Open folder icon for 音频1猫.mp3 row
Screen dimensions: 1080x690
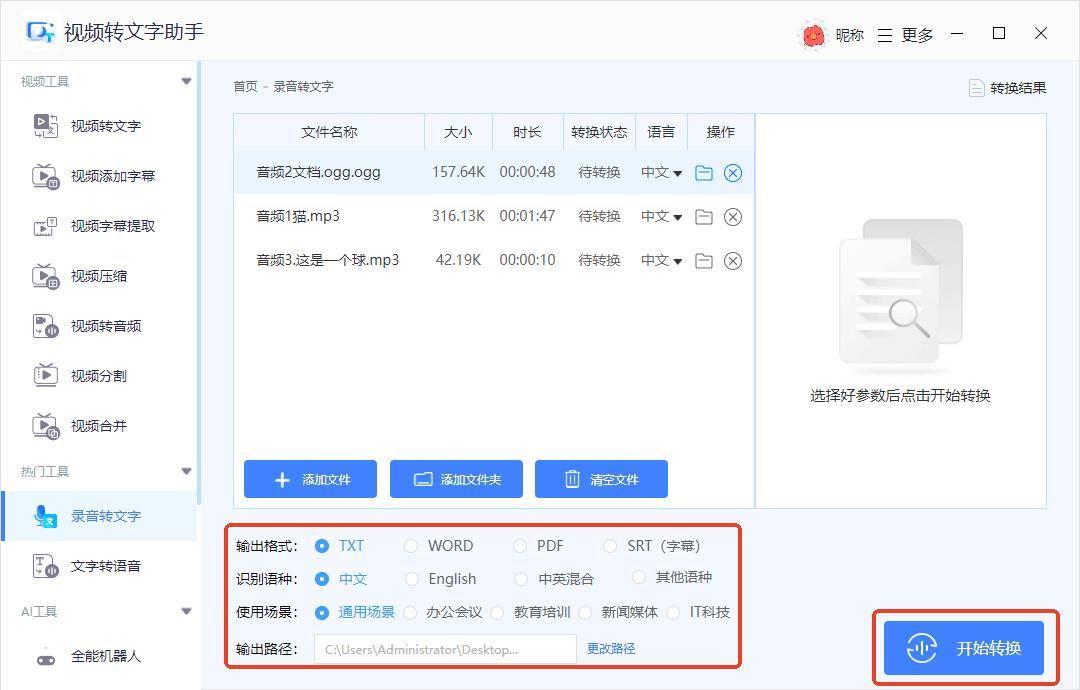point(704,217)
